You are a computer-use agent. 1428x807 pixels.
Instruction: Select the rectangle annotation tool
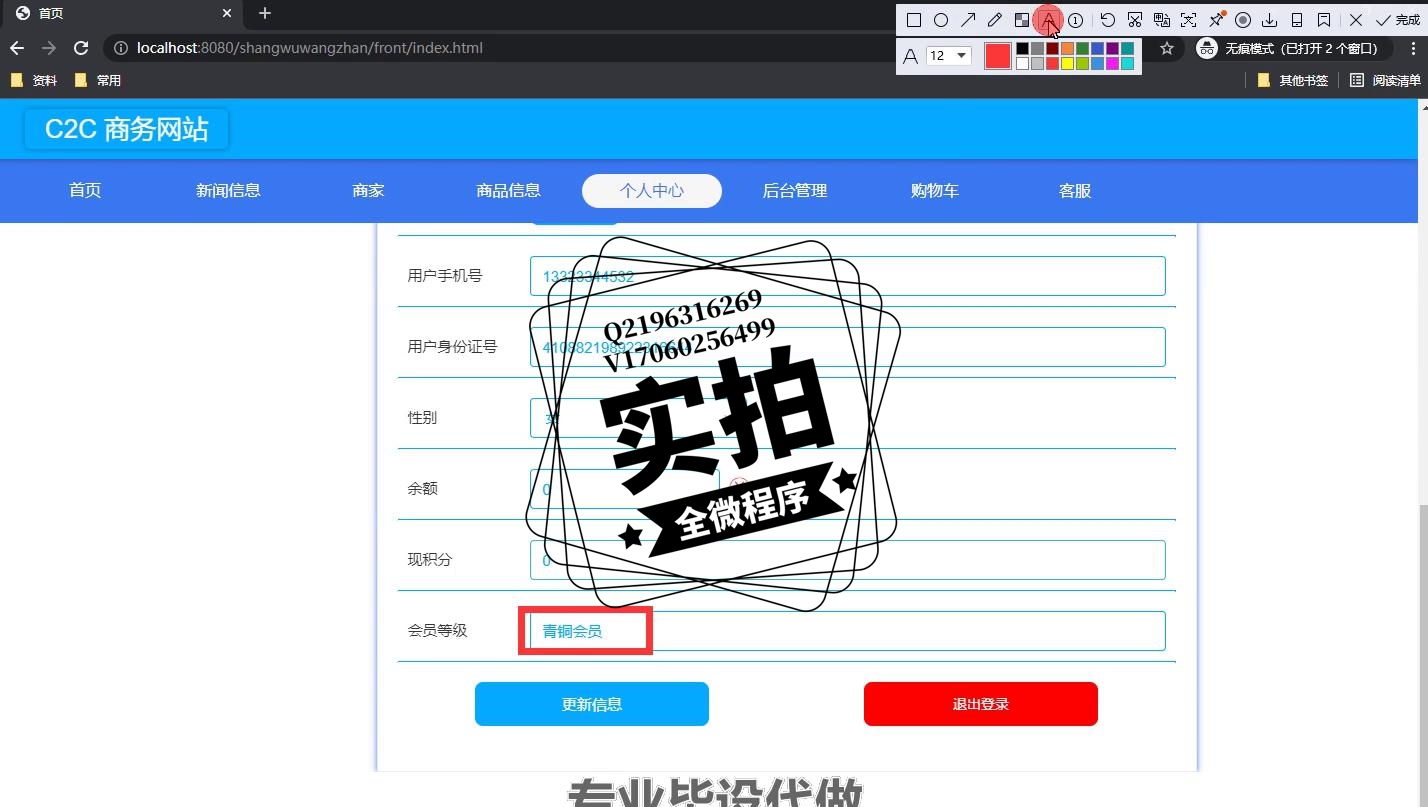click(x=914, y=20)
